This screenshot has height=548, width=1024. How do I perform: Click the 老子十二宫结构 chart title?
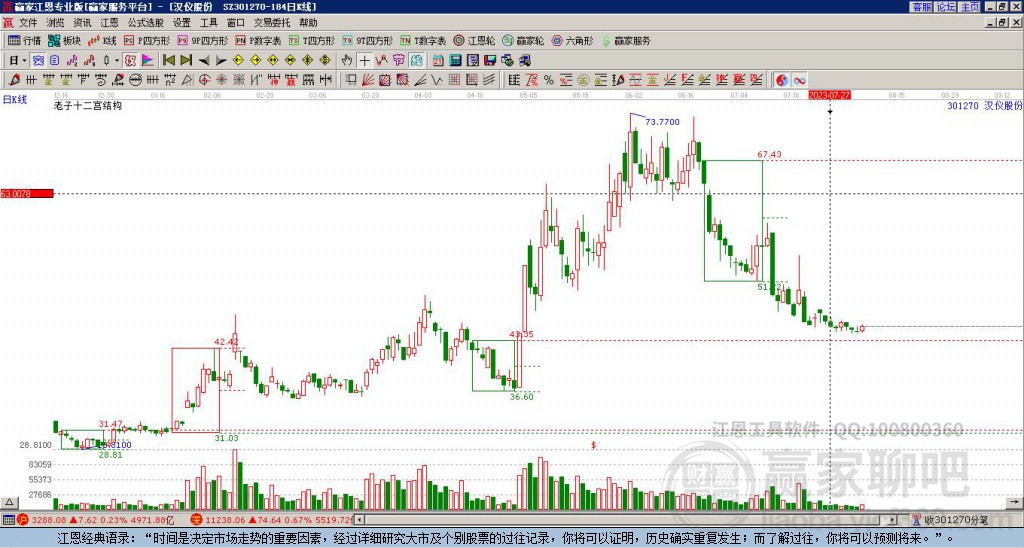(88, 105)
